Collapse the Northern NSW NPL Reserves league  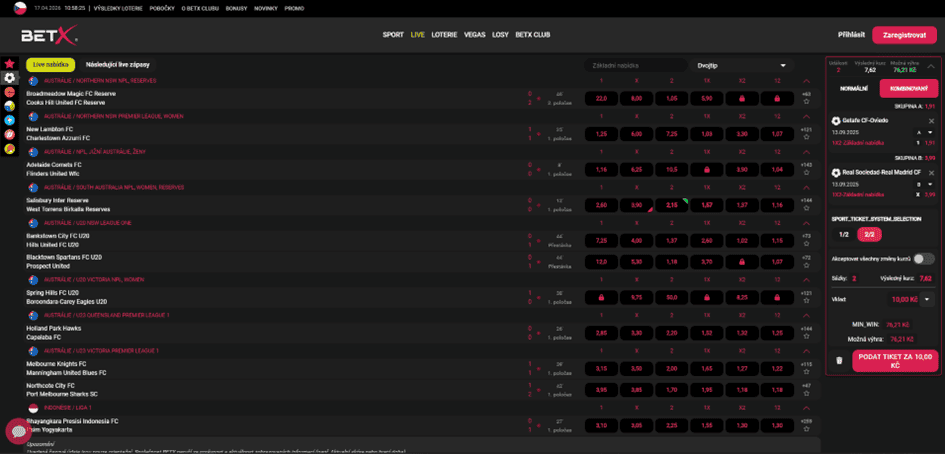tap(806, 81)
